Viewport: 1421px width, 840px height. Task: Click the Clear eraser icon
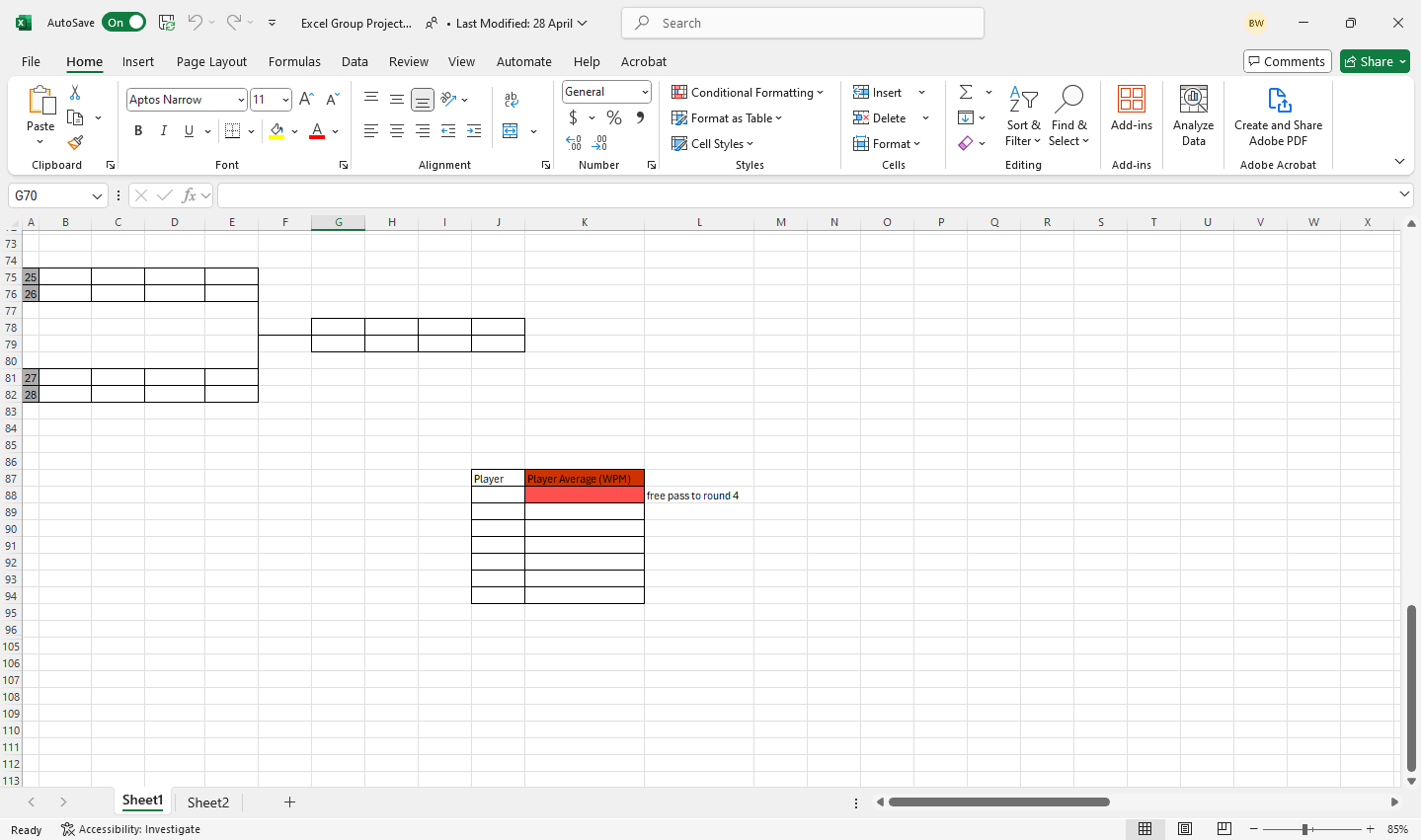pyautogui.click(x=966, y=143)
